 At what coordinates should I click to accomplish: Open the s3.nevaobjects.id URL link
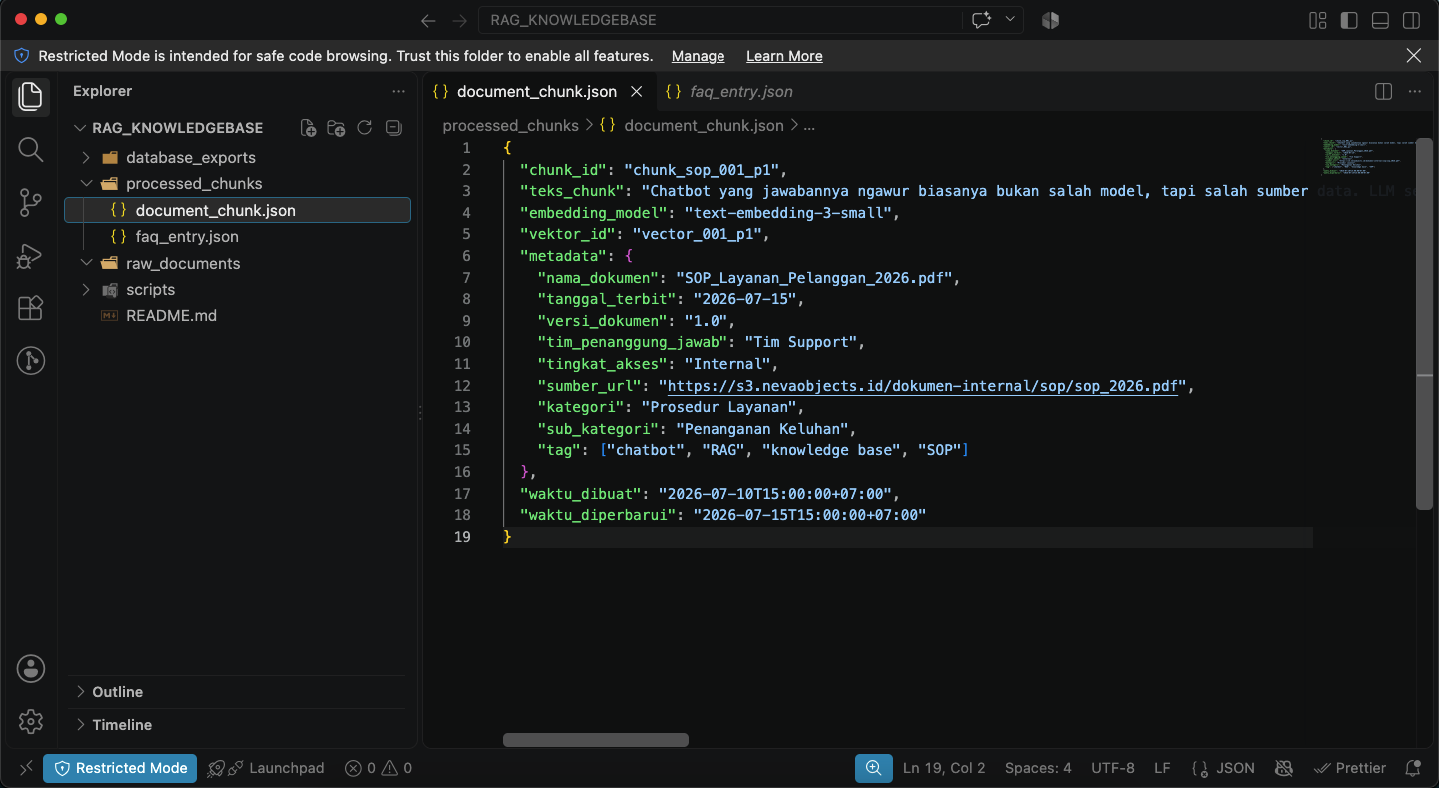[x=921, y=386]
